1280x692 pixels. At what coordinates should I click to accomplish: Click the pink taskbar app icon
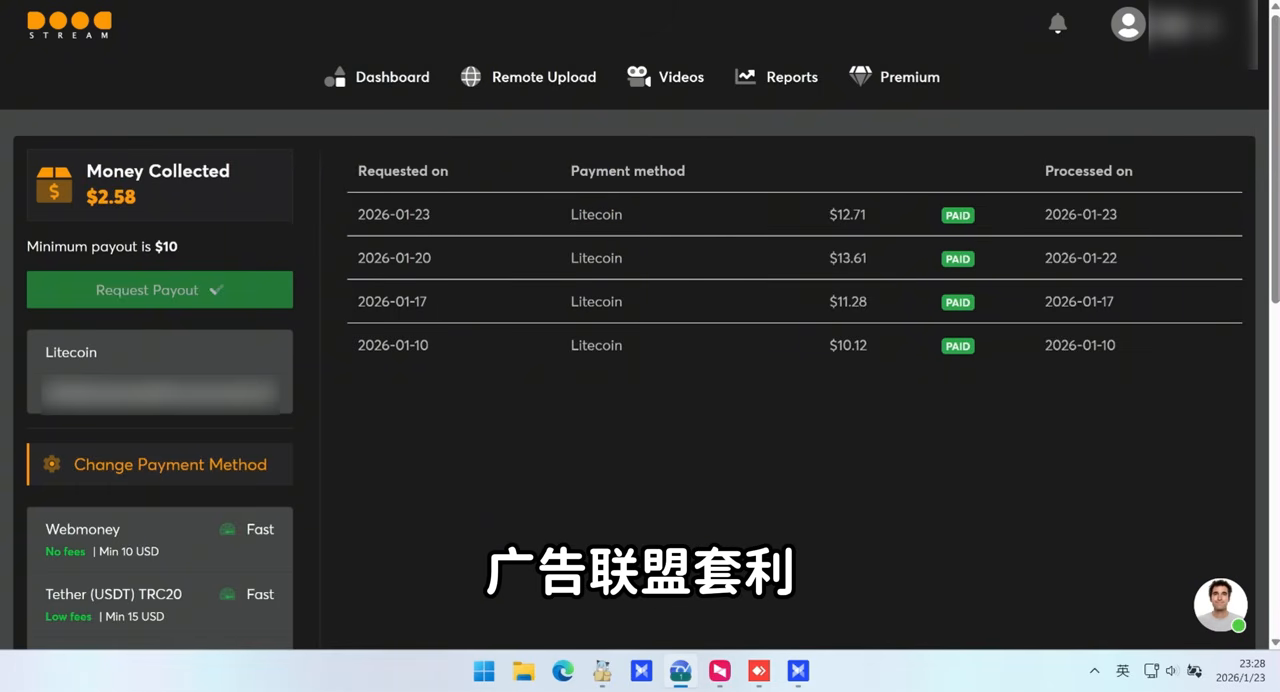[x=720, y=671]
